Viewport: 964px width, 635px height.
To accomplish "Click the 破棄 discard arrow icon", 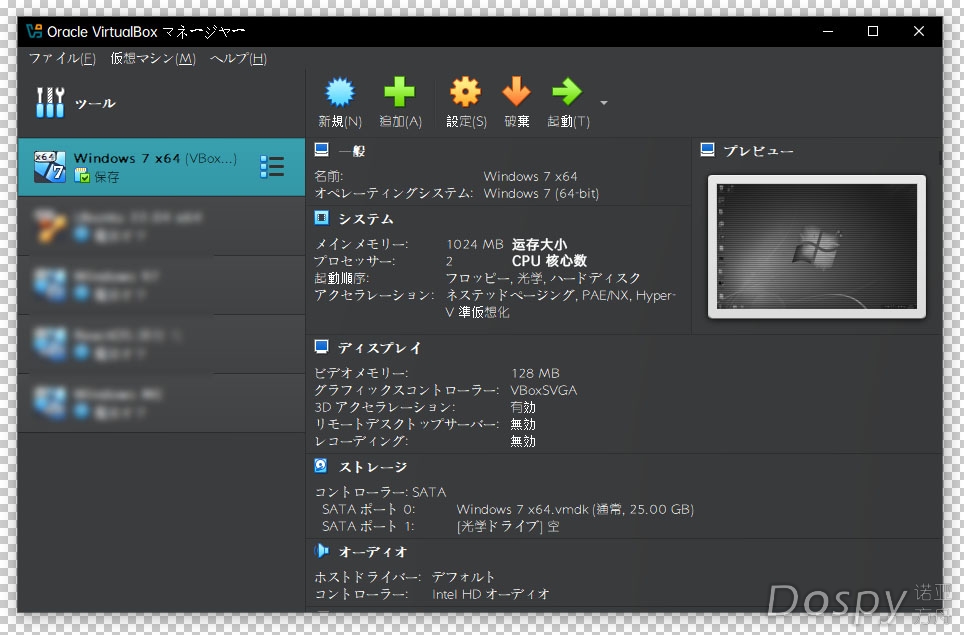I will 516,92.
